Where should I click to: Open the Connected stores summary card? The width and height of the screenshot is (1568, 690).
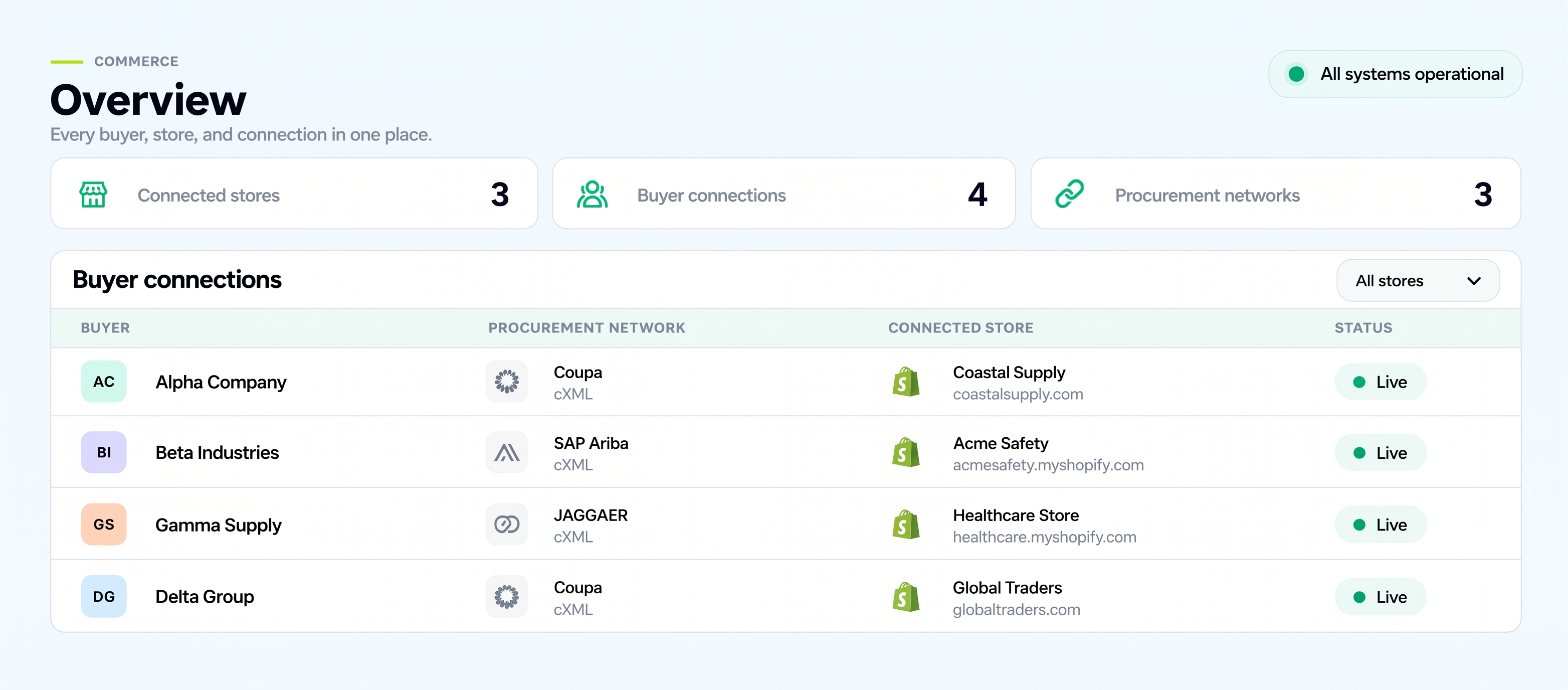tap(294, 194)
